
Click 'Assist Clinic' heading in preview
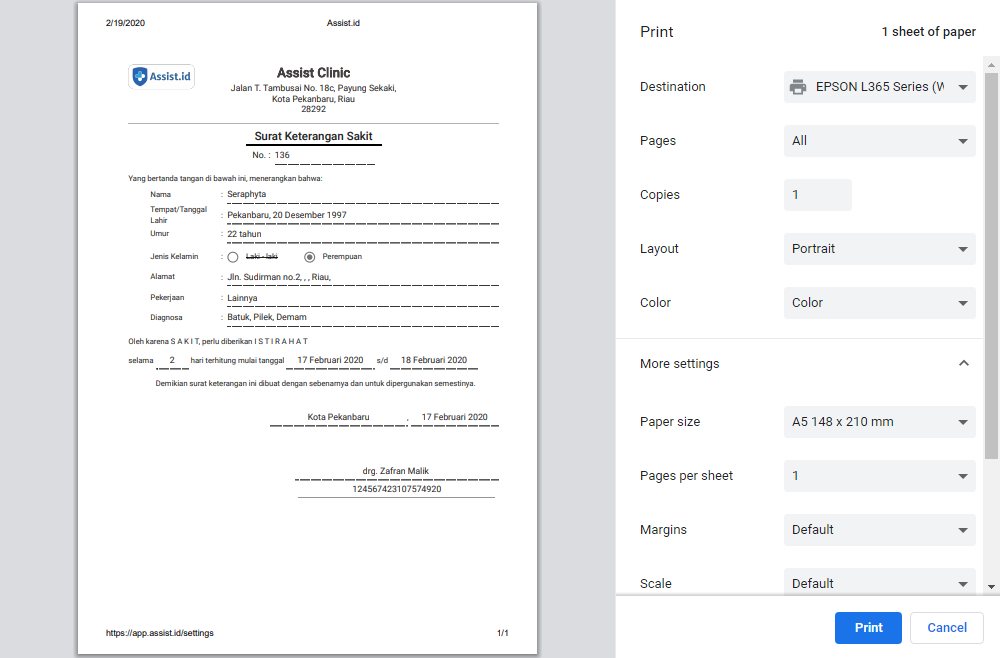[x=313, y=73]
